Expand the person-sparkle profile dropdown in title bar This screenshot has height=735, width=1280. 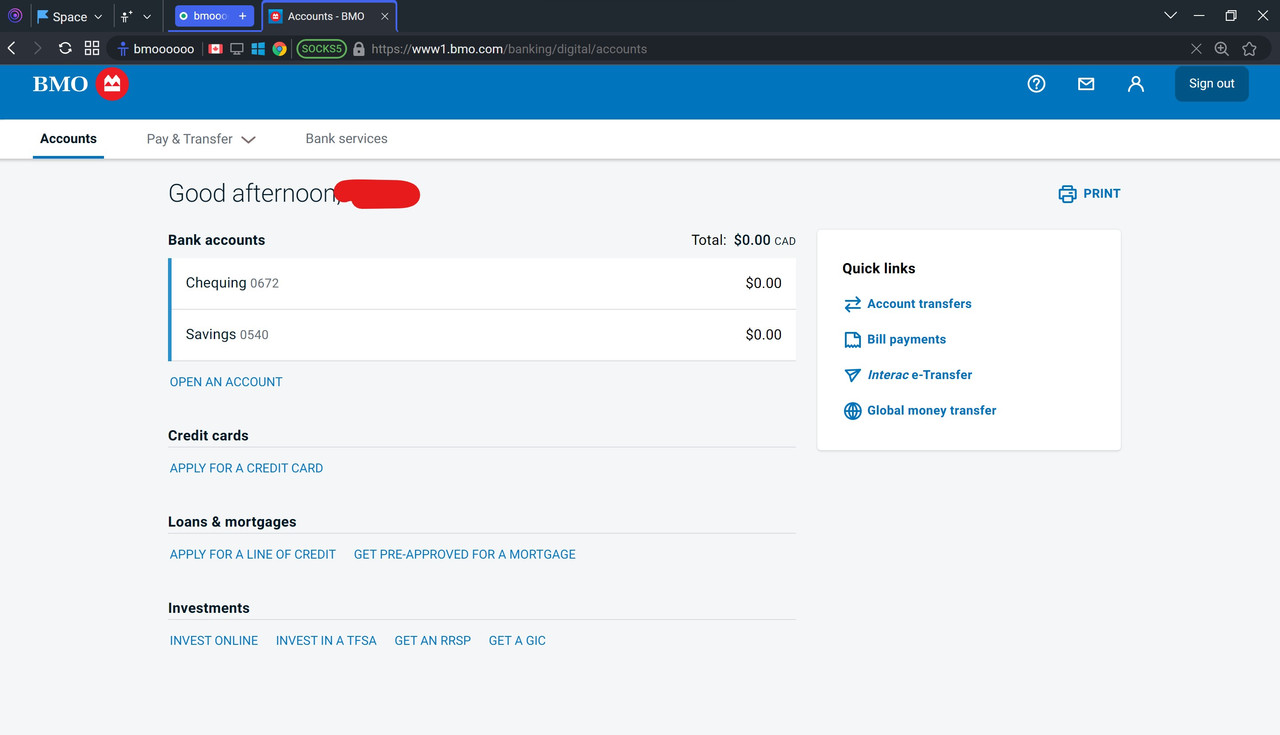tap(136, 16)
